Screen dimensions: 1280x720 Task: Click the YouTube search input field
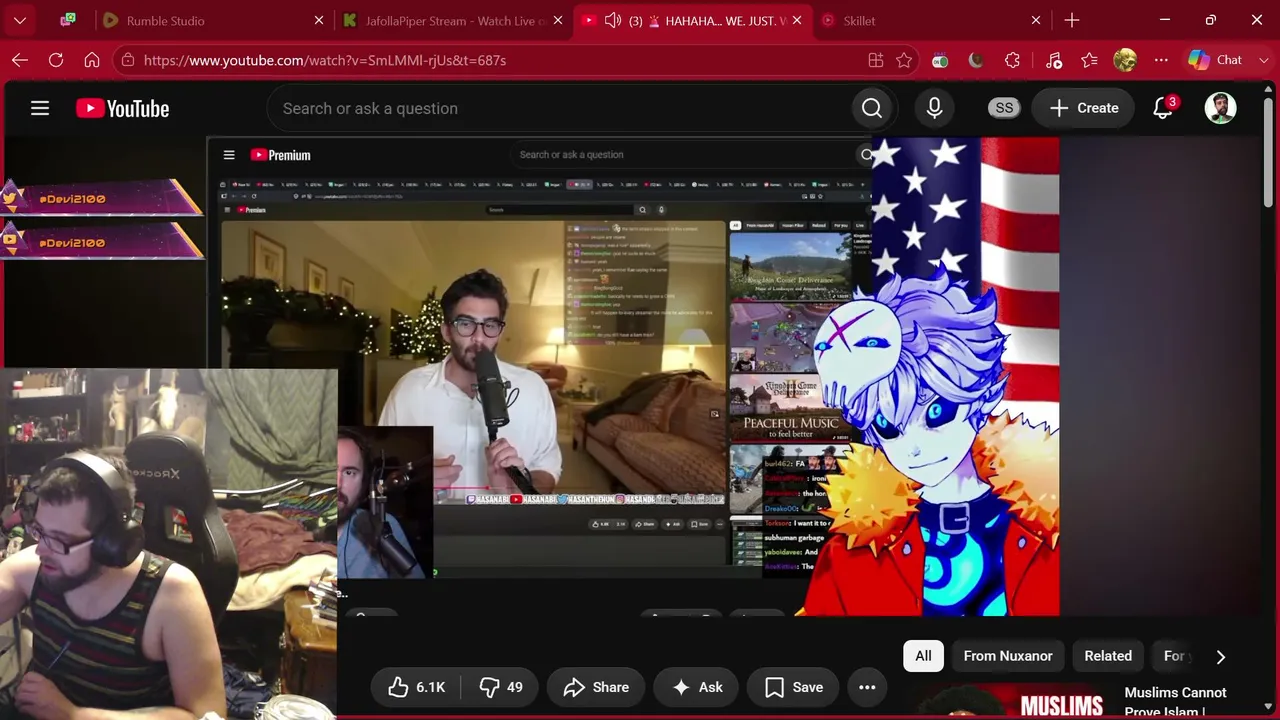tap(558, 108)
